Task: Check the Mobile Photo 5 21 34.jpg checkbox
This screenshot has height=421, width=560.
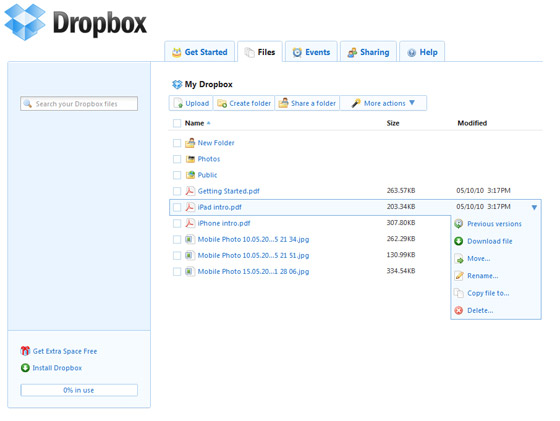Action: pos(177,239)
